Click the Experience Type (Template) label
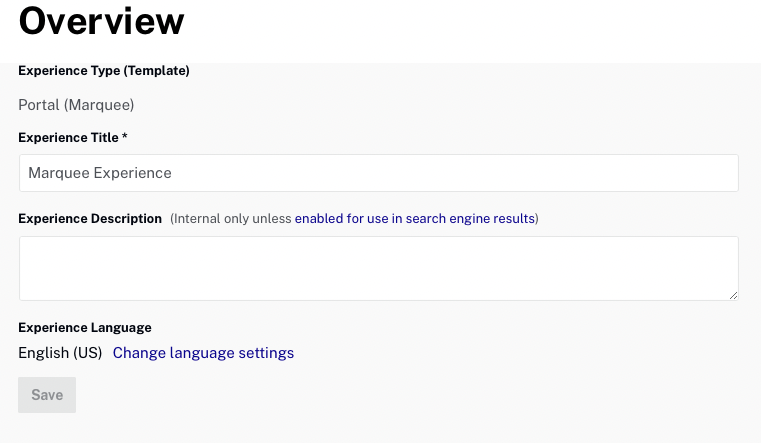The image size is (761, 443). coord(104,71)
